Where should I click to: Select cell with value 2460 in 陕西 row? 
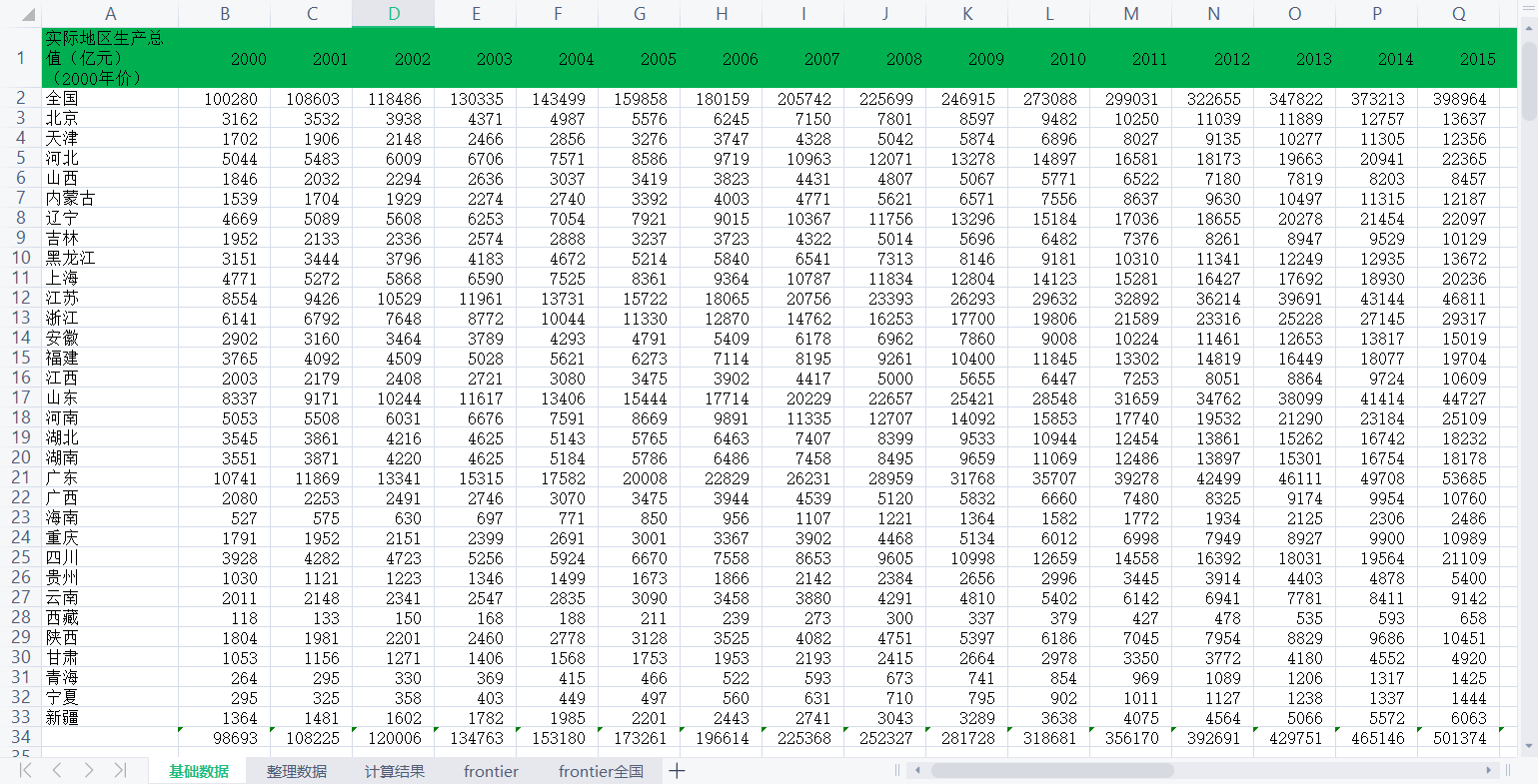(x=476, y=637)
